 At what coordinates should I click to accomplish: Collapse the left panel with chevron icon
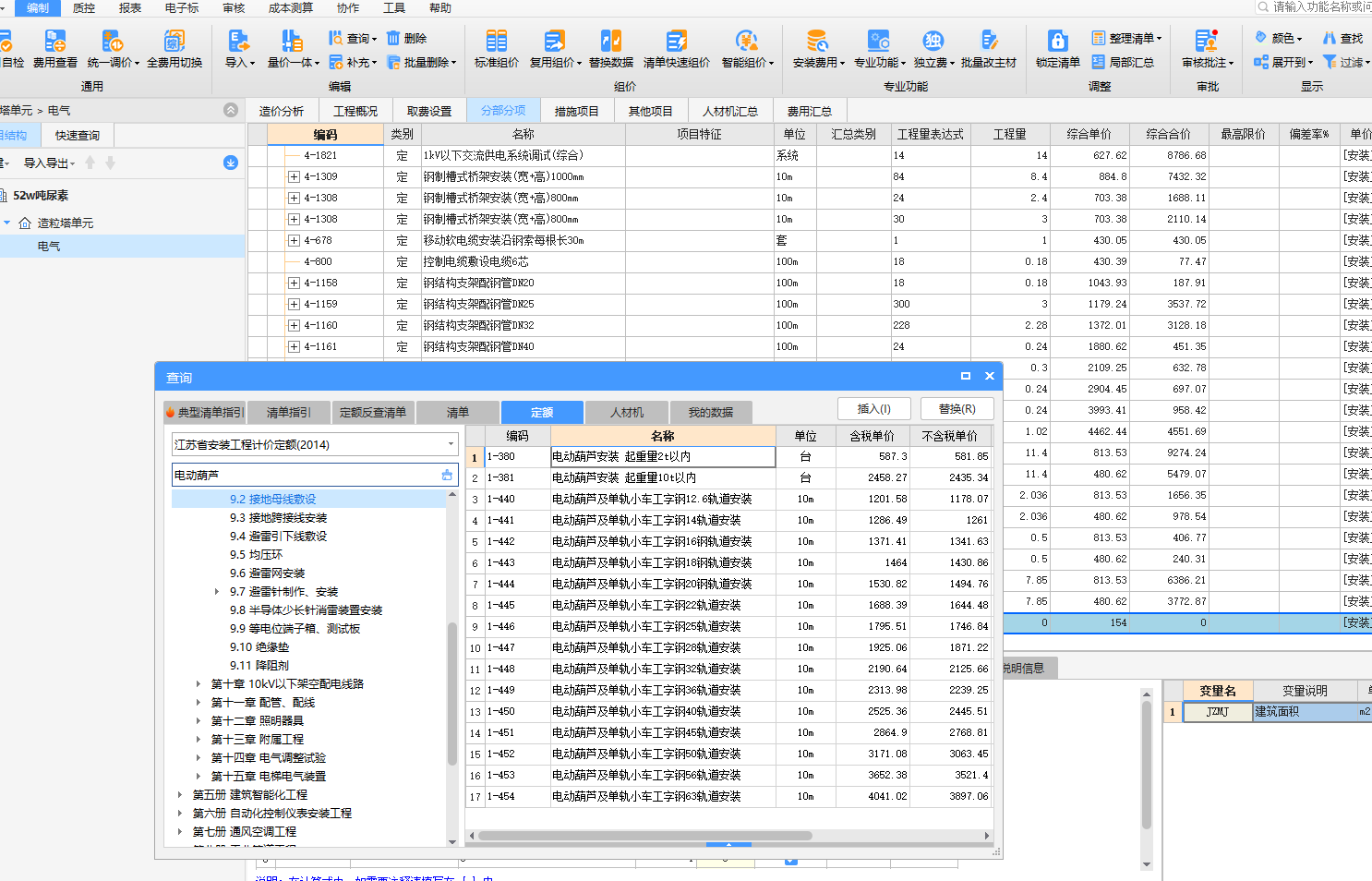click(231, 110)
